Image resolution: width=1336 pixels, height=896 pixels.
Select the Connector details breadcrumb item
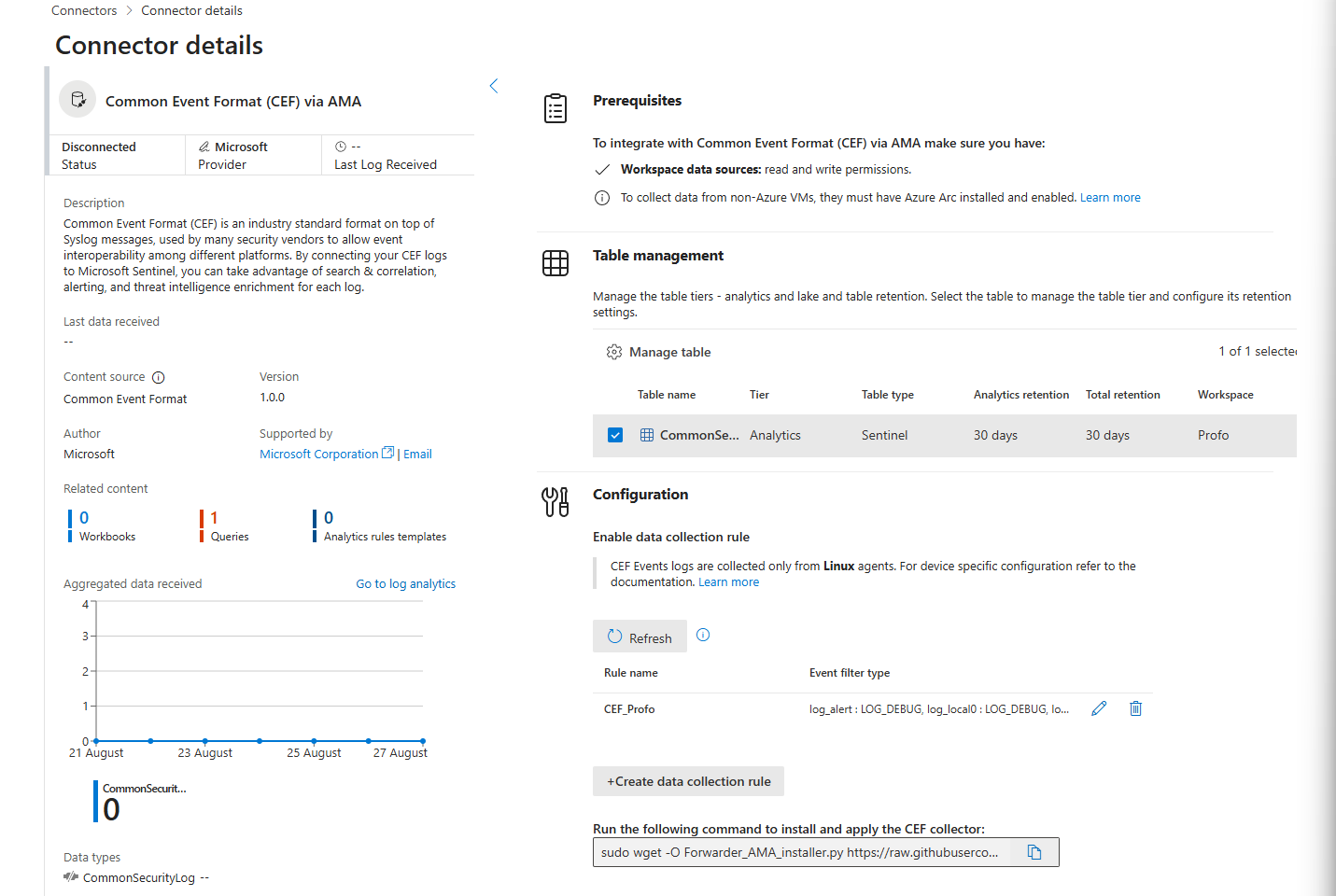[191, 10]
